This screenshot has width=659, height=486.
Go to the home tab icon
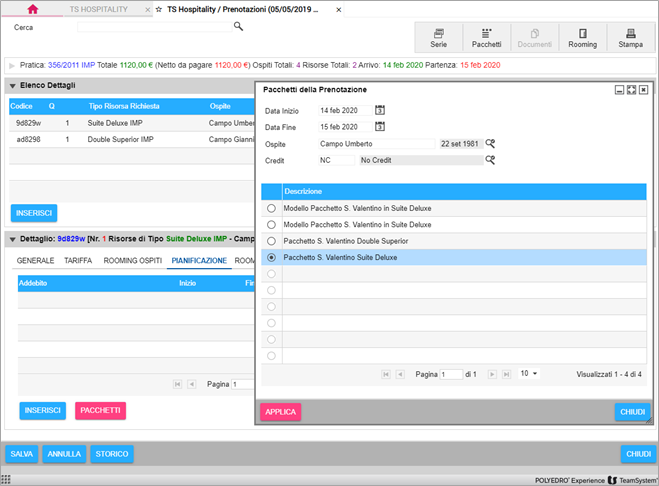(32, 9)
